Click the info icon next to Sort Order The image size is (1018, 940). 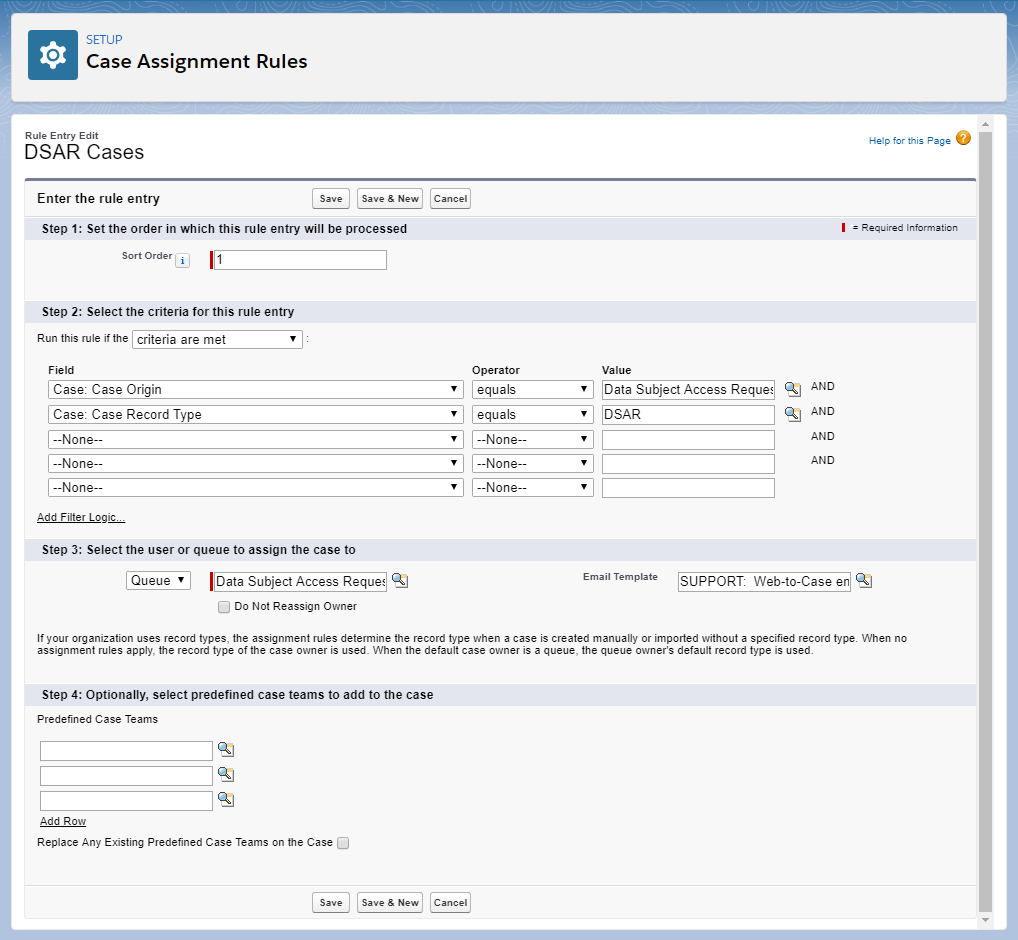tap(182, 260)
